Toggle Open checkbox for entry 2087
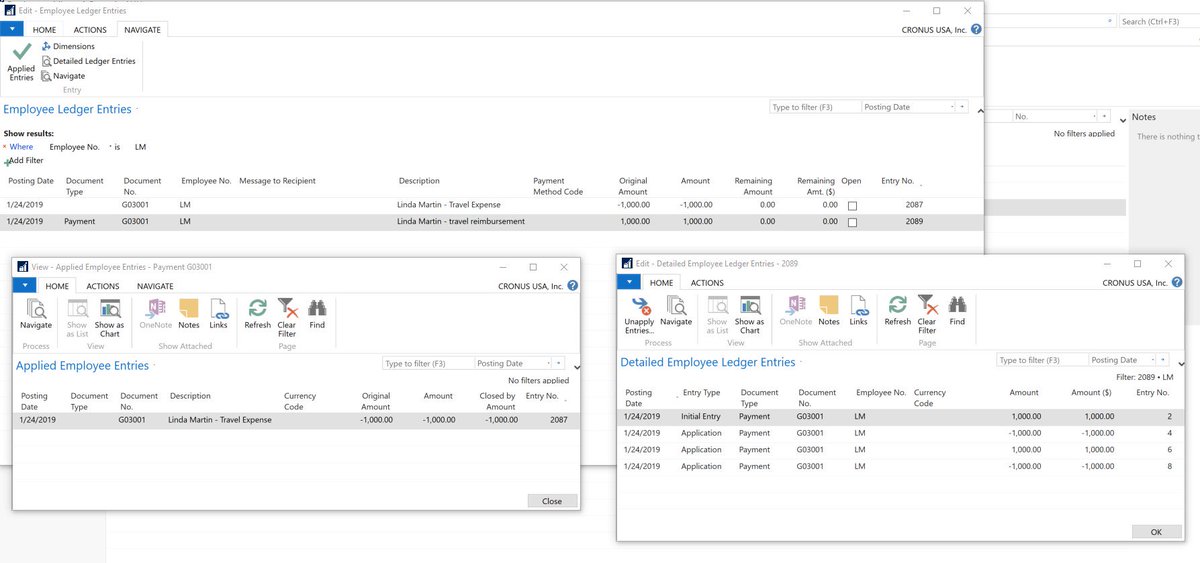1200x563 pixels. point(852,205)
